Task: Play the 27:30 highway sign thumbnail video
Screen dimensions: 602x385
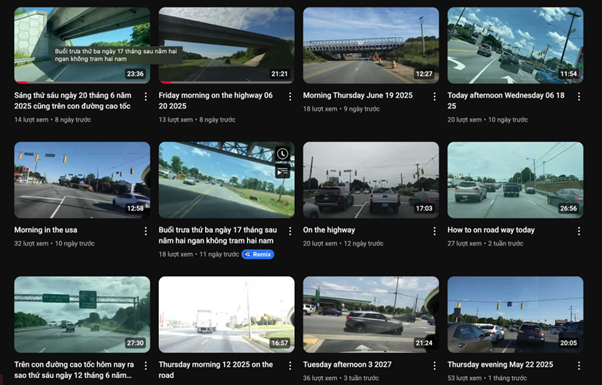Action: [x=82, y=314]
